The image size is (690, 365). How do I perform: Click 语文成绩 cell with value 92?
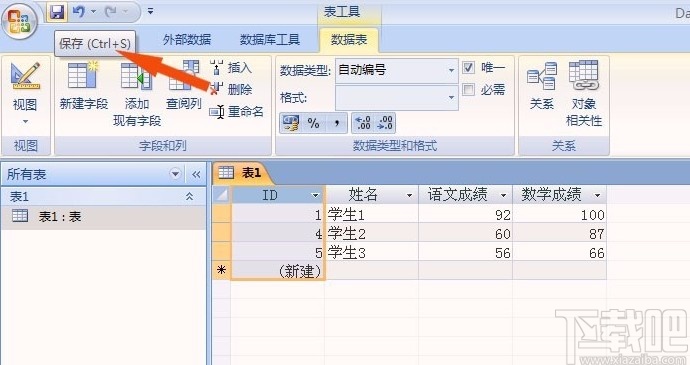[x=466, y=214]
